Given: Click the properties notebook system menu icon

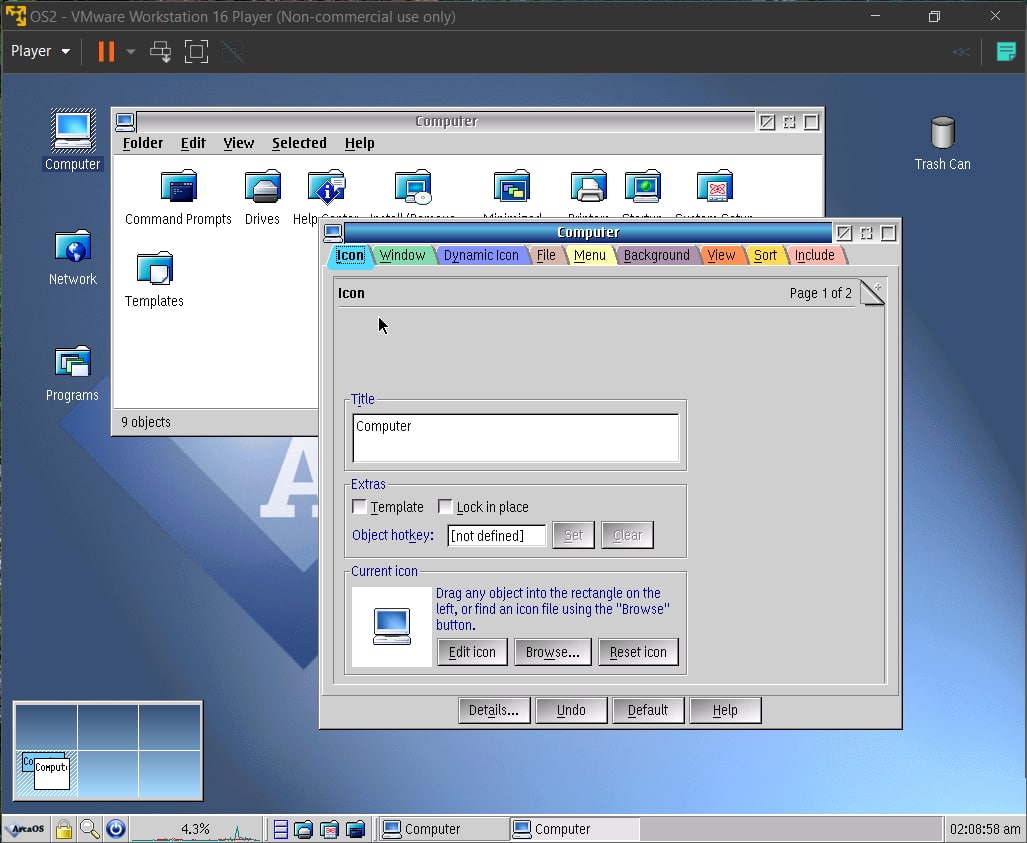Looking at the screenshot, I should (333, 233).
